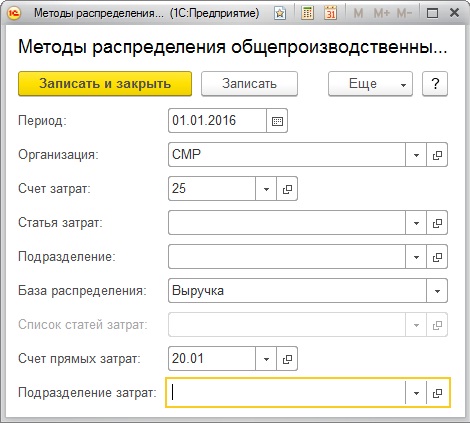Open Статья затрат record with open-form icon

pyautogui.click(x=437, y=223)
